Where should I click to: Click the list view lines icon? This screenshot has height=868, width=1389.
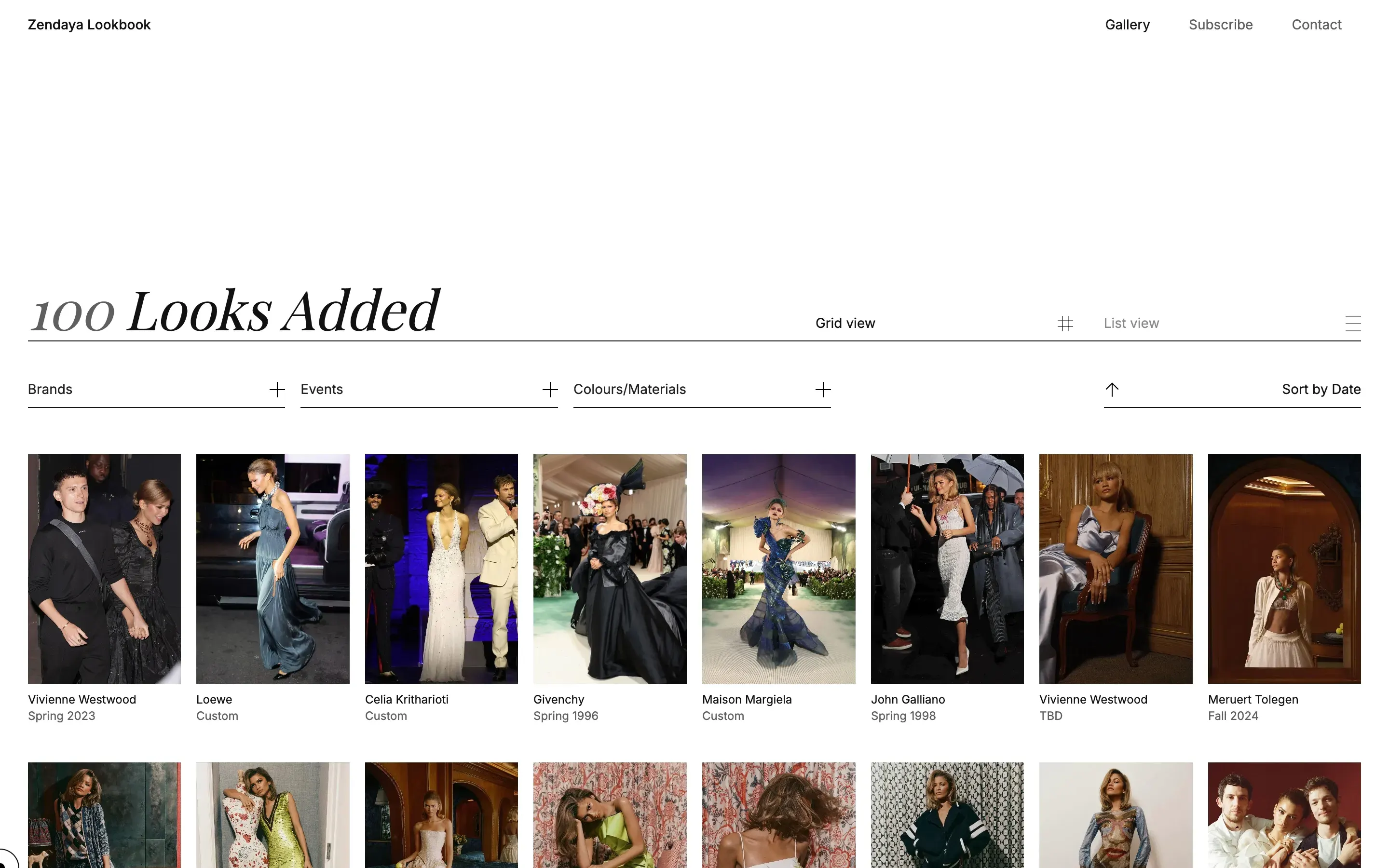pos(1353,324)
